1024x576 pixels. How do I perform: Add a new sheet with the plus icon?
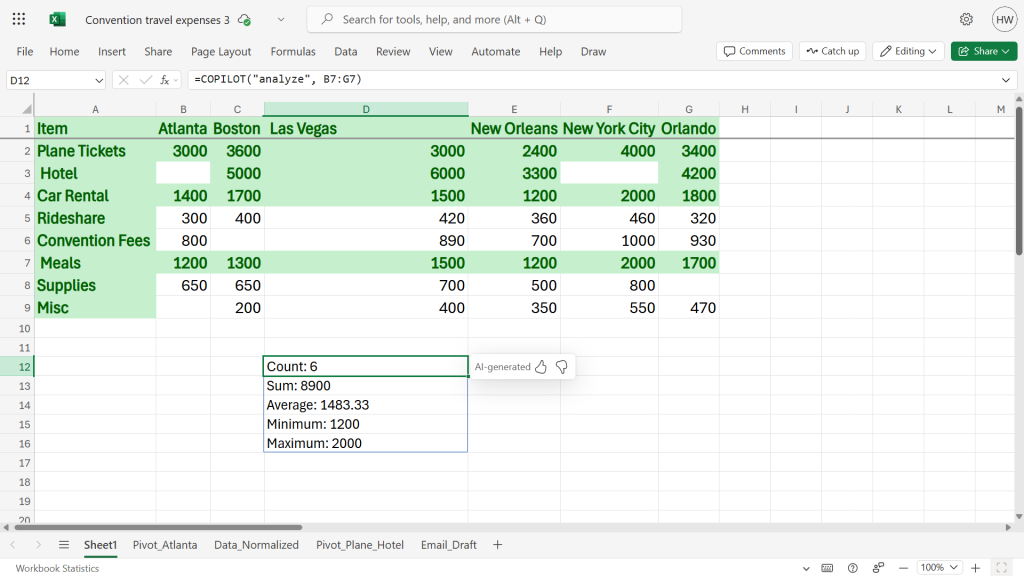pyautogui.click(x=497, y=544)
